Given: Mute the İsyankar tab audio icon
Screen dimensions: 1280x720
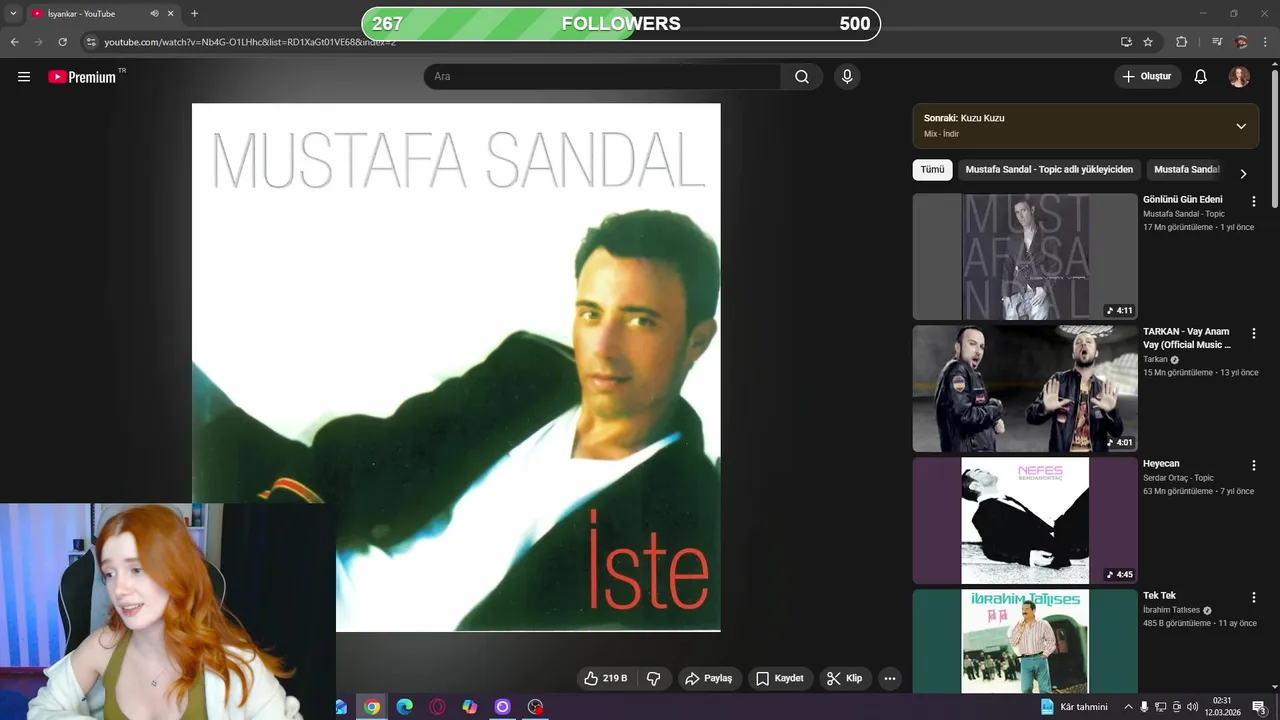Looking at the screenshot, I should pyautogui.click(x=154, y=14).
